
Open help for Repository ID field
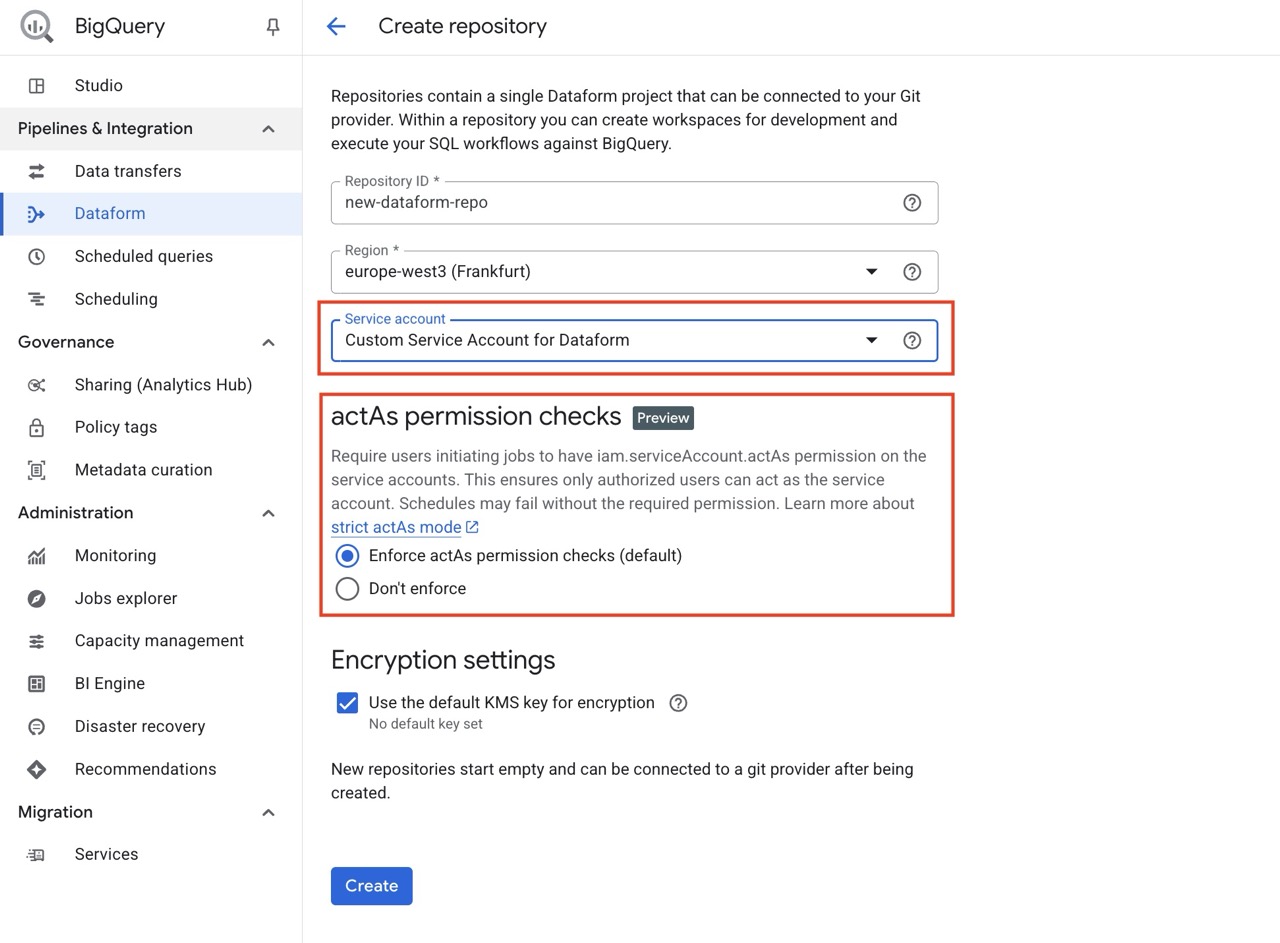[x=911, y=203]
